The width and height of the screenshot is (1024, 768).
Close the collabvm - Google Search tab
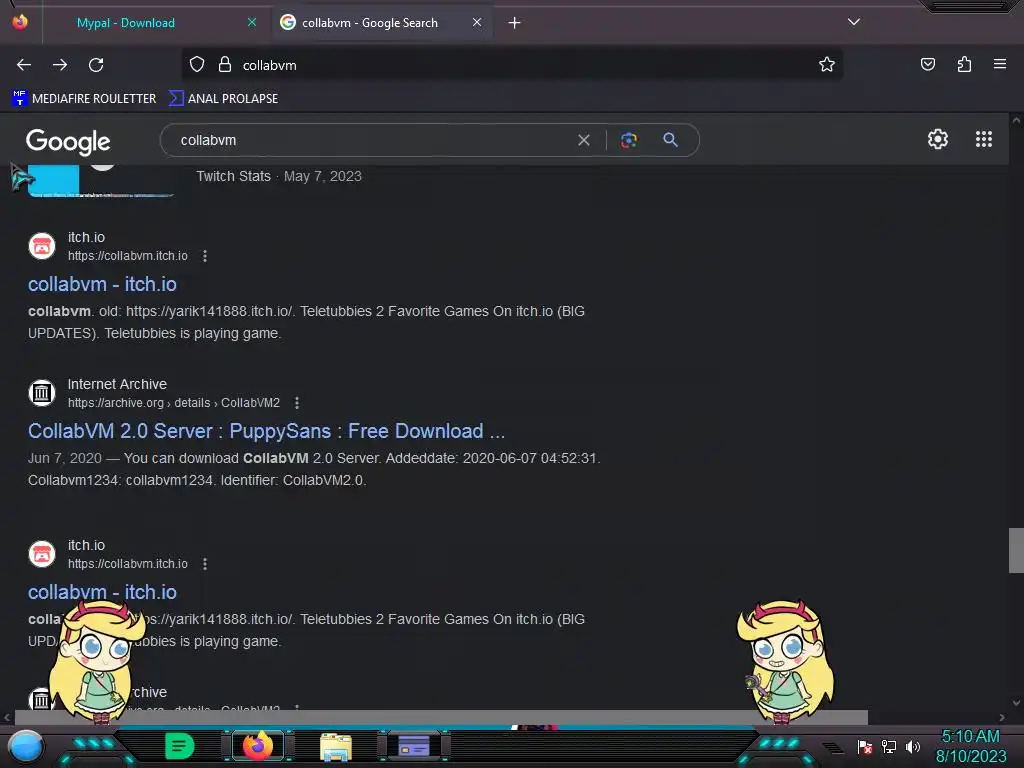[x=477, y=22]
